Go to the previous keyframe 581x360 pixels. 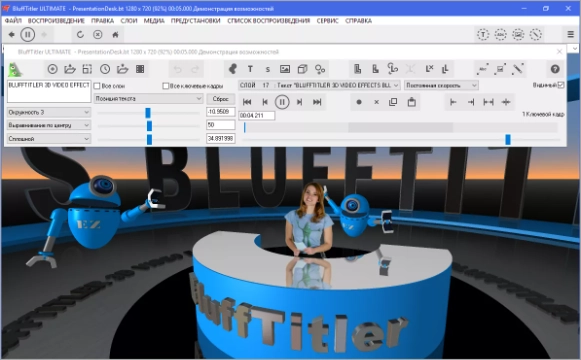coord(265,102)
